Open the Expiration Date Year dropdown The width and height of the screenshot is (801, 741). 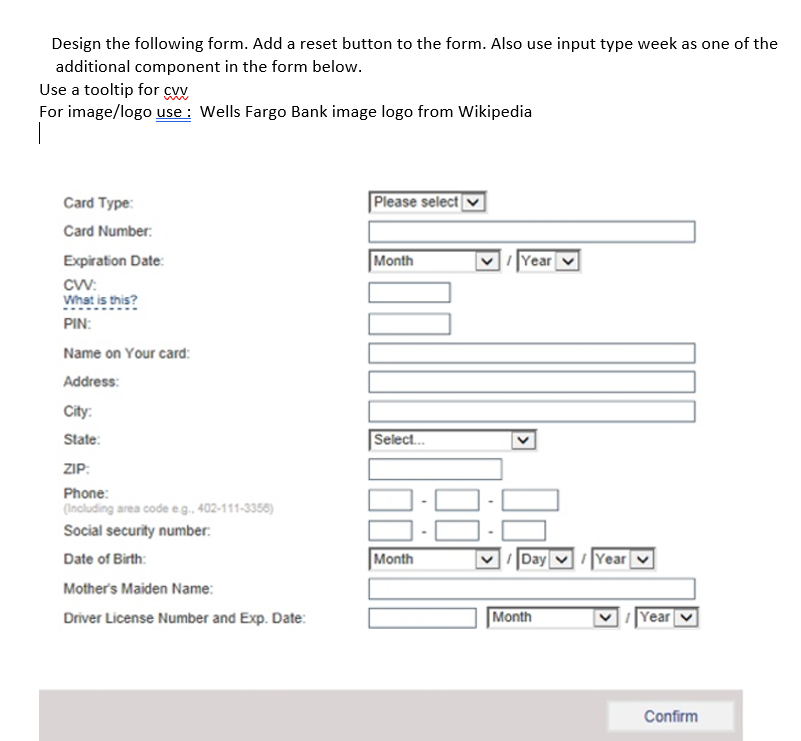click(x=547, y=260)
